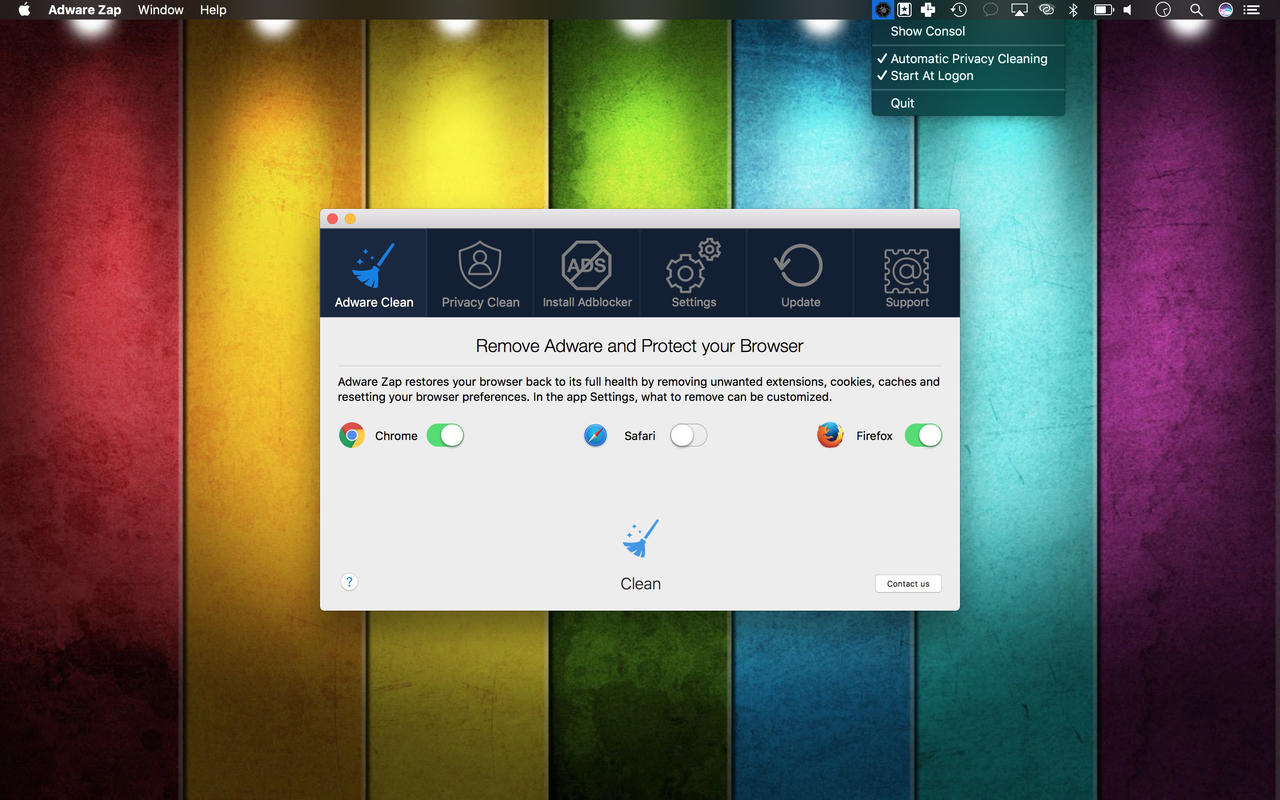This screenshot has width=1280, height=800.
Task: Uncheck Automatic Privacy Cleaning menu item
Action: [968, 59]
